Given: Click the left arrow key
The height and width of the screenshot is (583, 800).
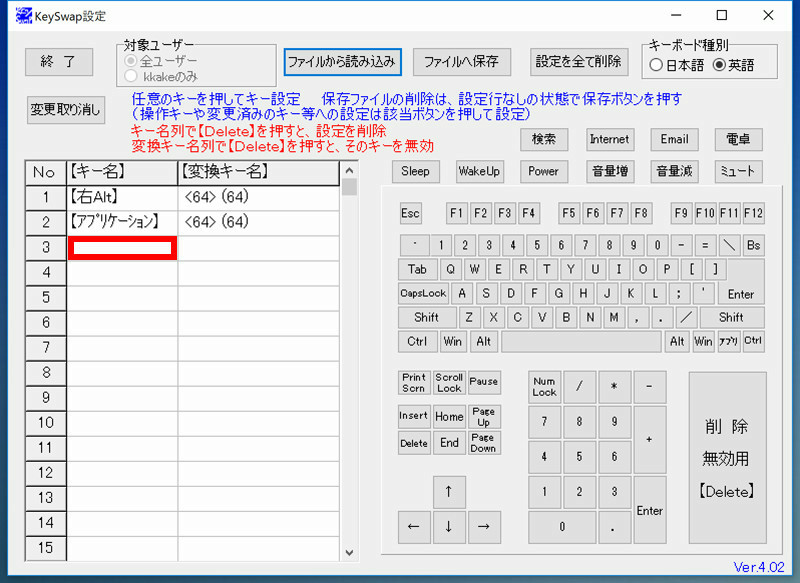Looking at the screenshot, I should pos(414,527).
